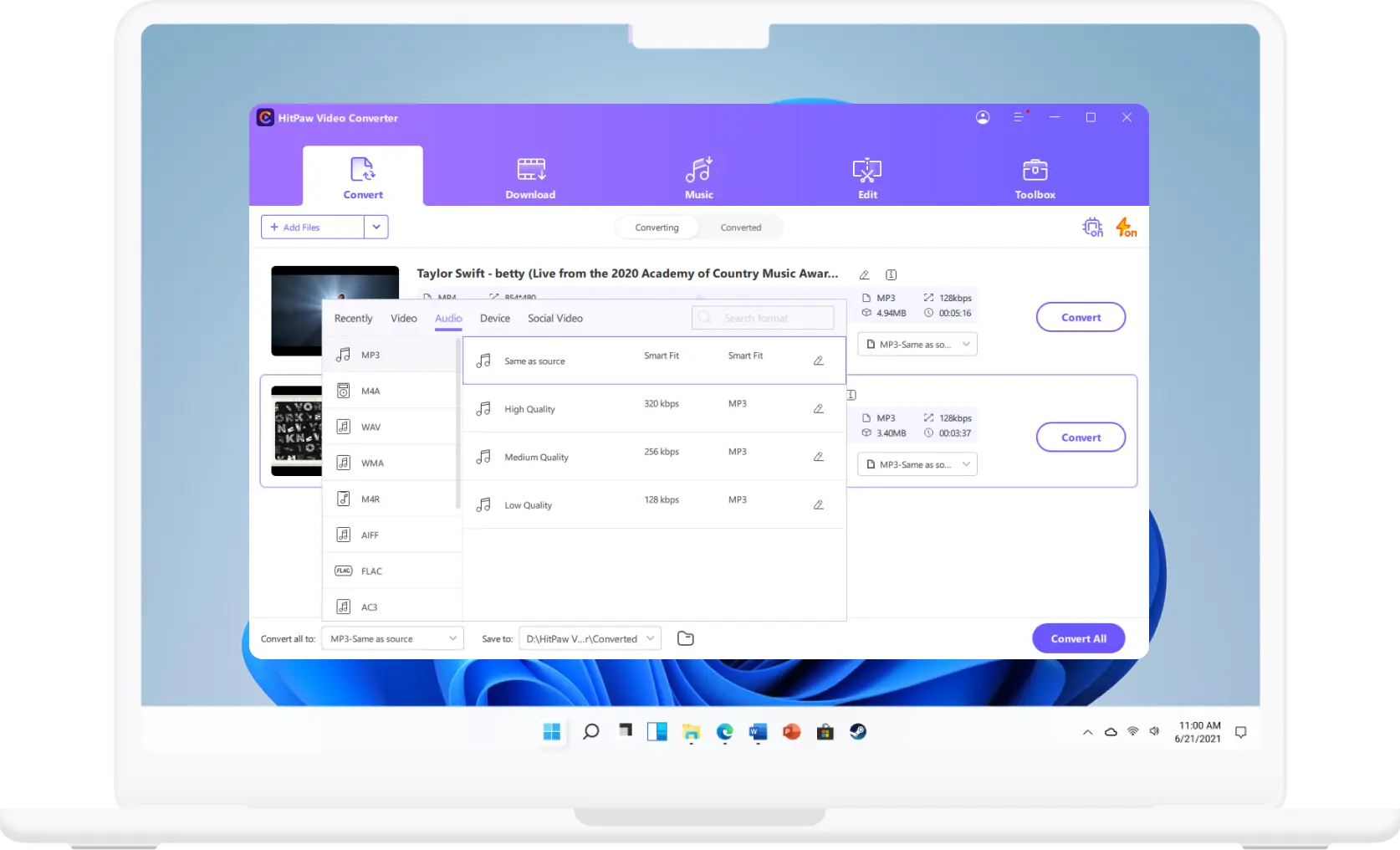
Task: Open the output folder icon
Action: click(x=686, y=638)
